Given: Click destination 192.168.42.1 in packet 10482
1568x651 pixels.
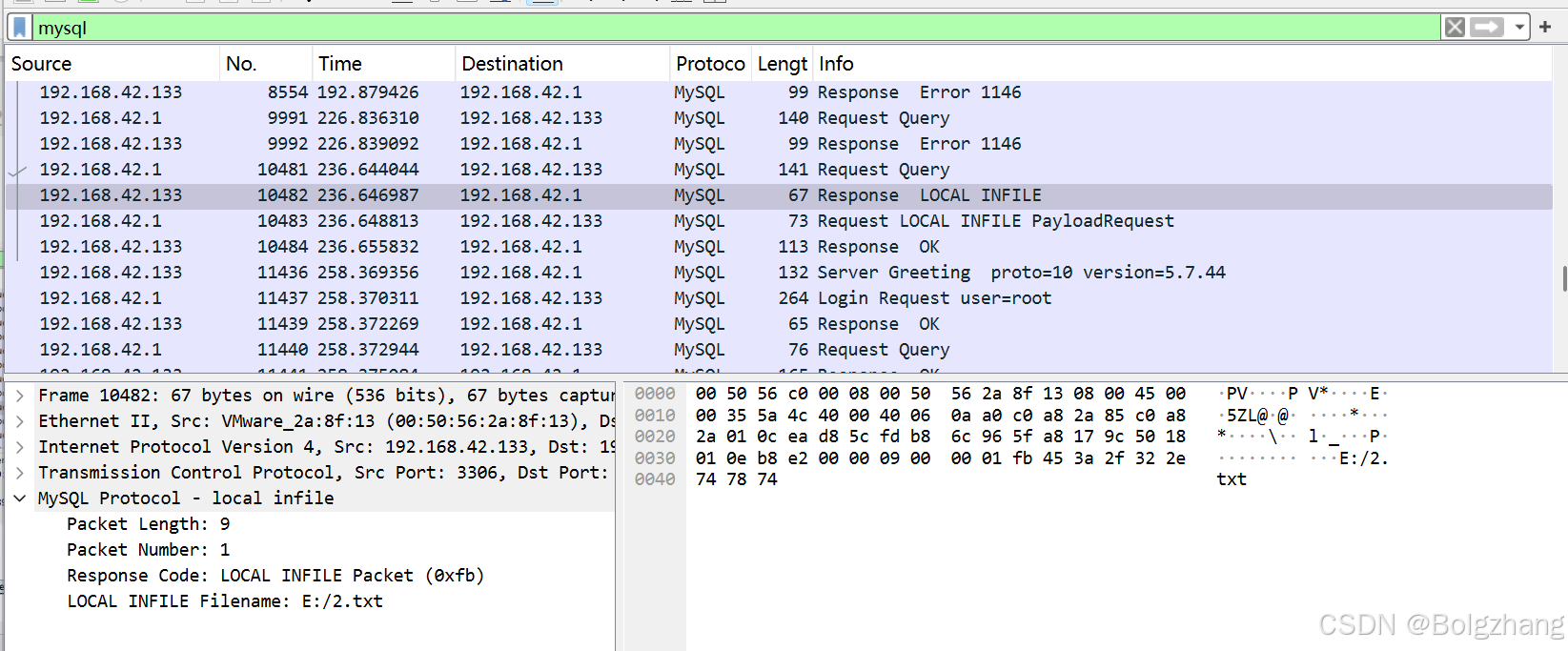Looking at the screenshot, I should pyautogui.click(x=520, y=195).
